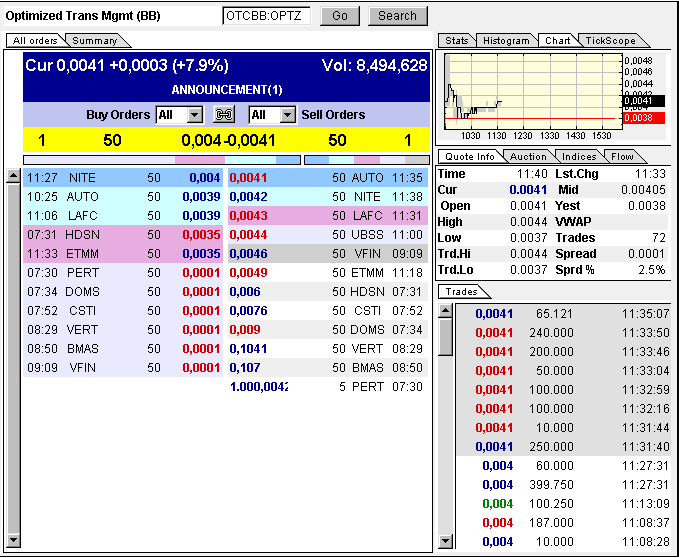Select the TickScope tab
679x558 pixels.
coord(610,41)
